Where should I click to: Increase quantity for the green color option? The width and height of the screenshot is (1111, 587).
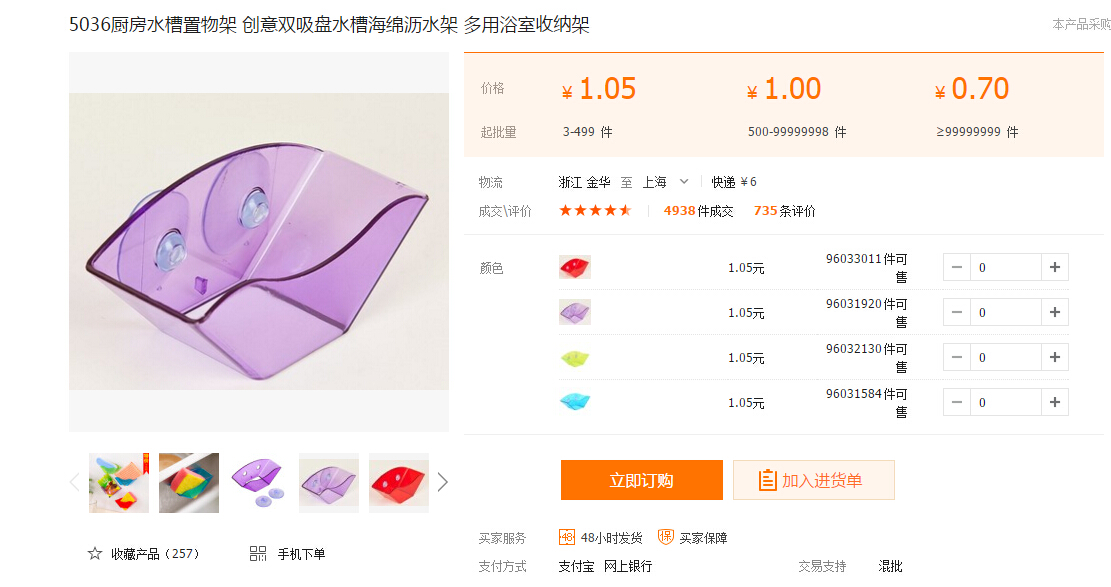coord(1055,357)
